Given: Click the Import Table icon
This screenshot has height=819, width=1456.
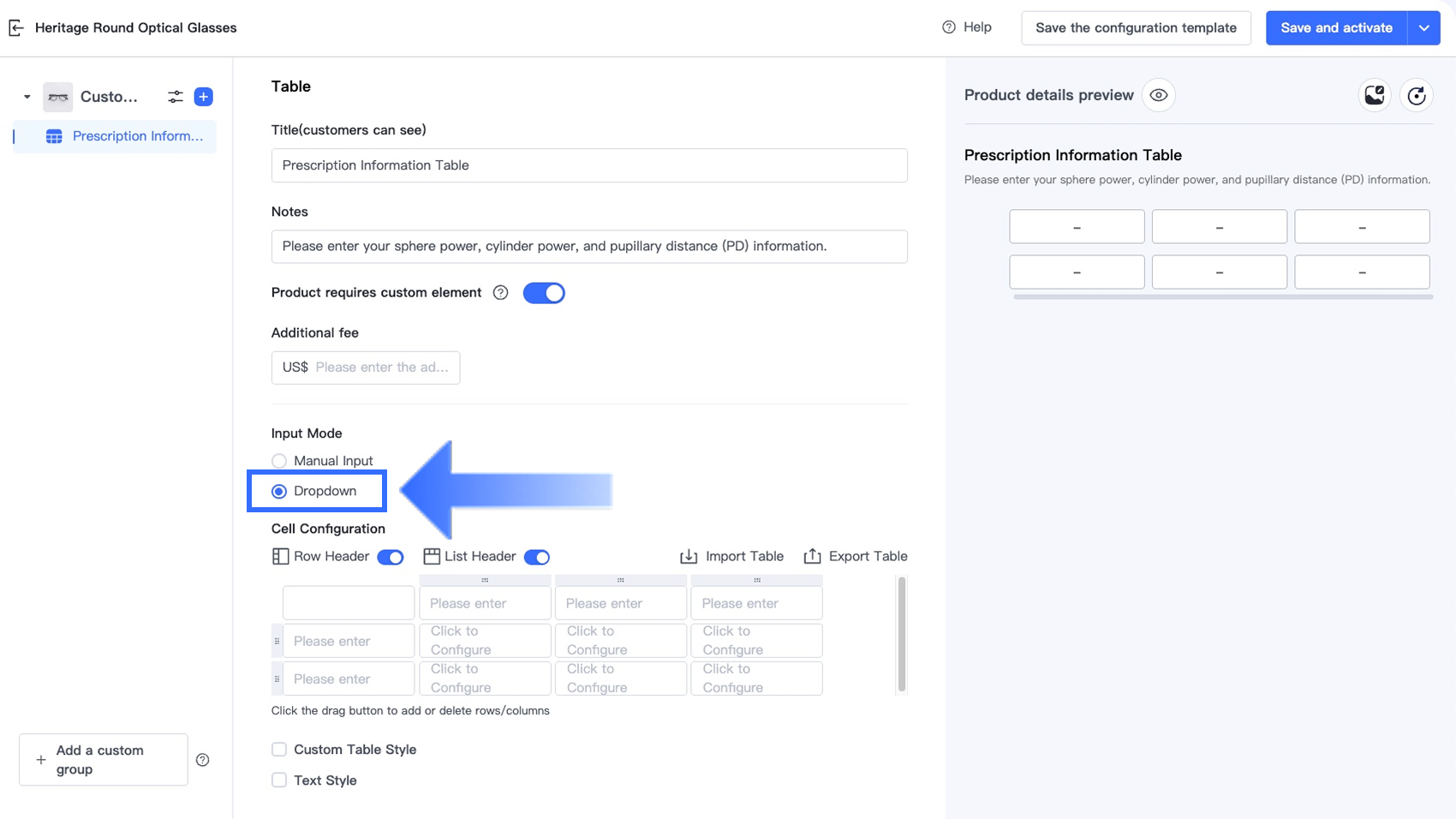Looking at the screenshot, I should 689,557.
